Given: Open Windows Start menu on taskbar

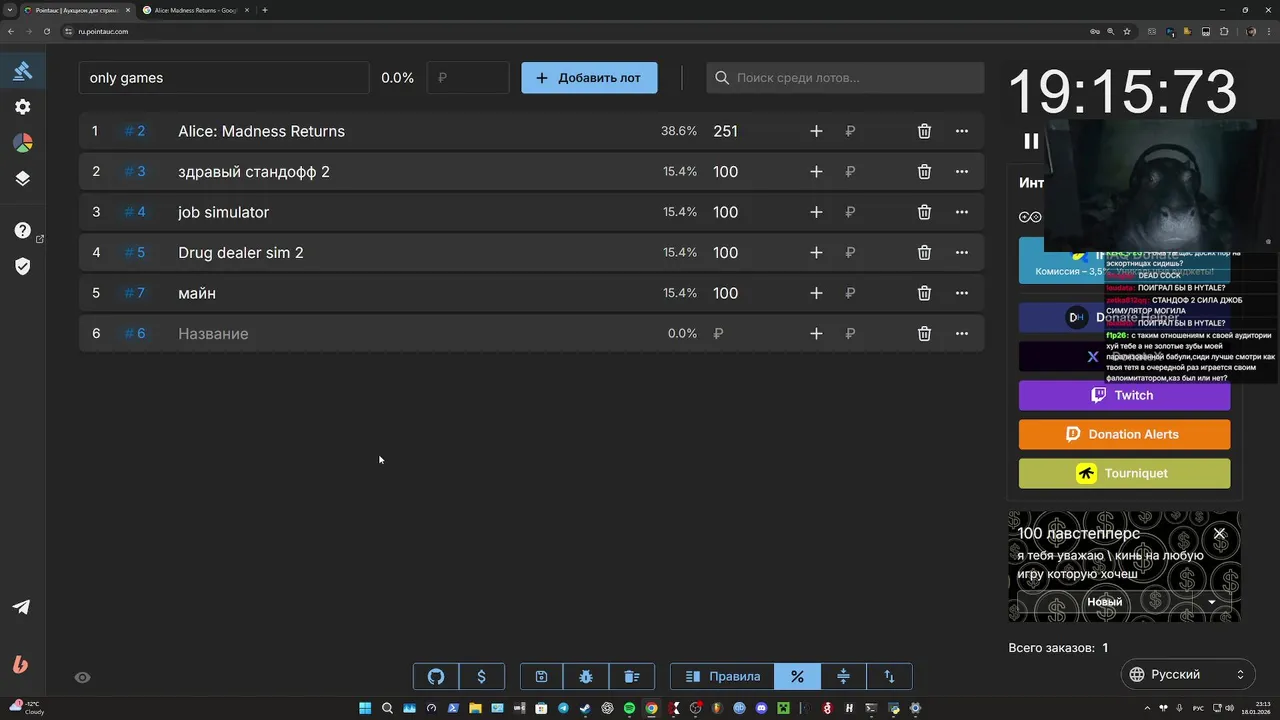Looking at the screenshot, I should coord(365,708).
